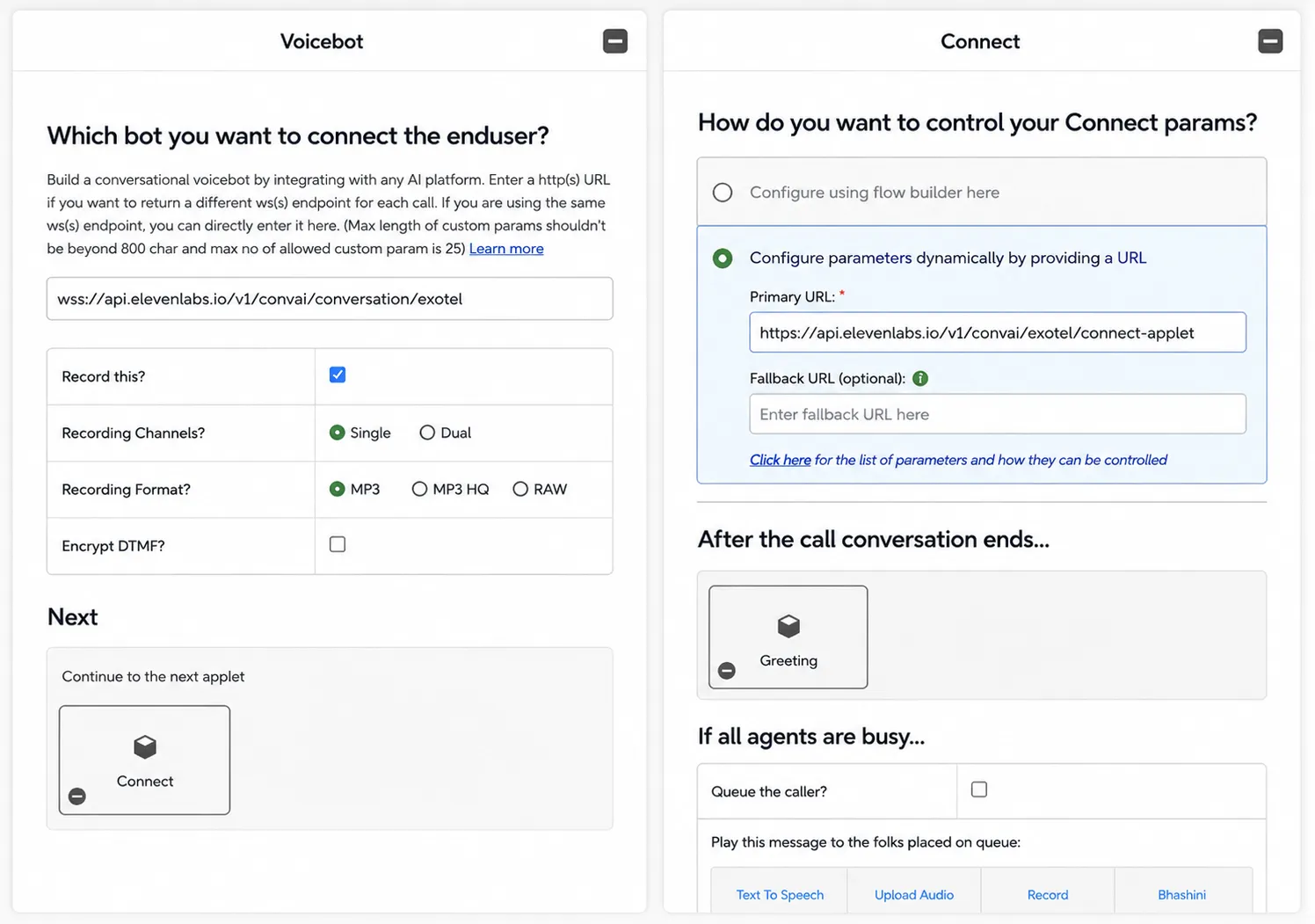Uncheck the Record this checkbox

coord(338,375)
